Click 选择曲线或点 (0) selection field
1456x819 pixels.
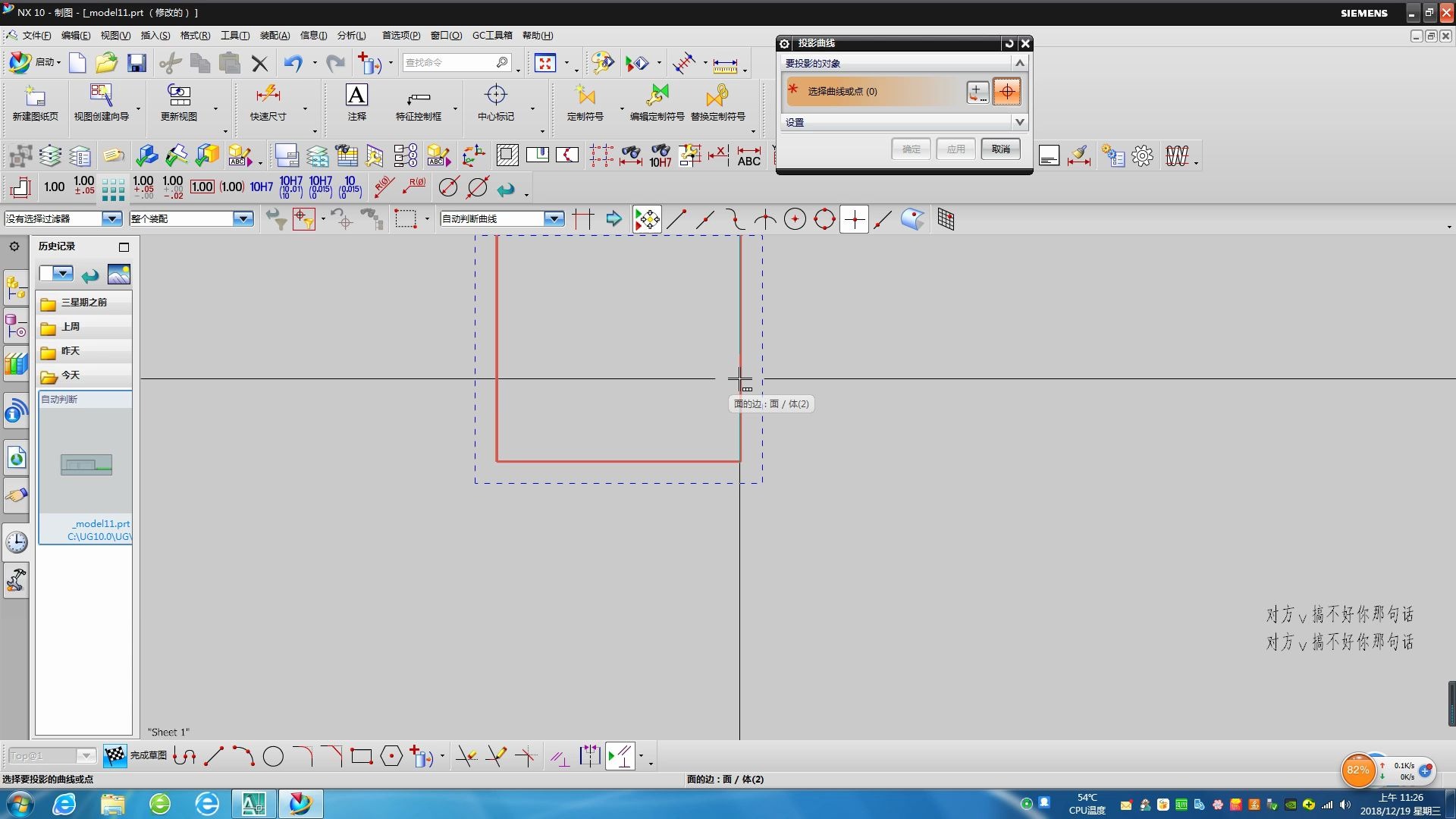874,92
